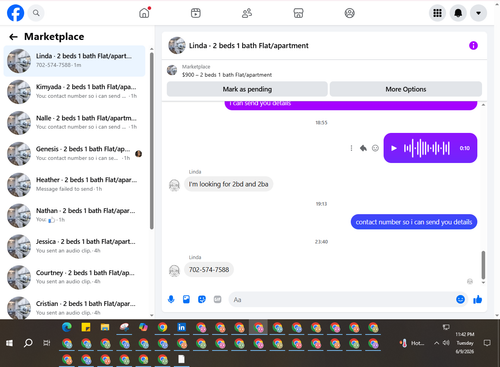React to the audio message

coord(375,148)
